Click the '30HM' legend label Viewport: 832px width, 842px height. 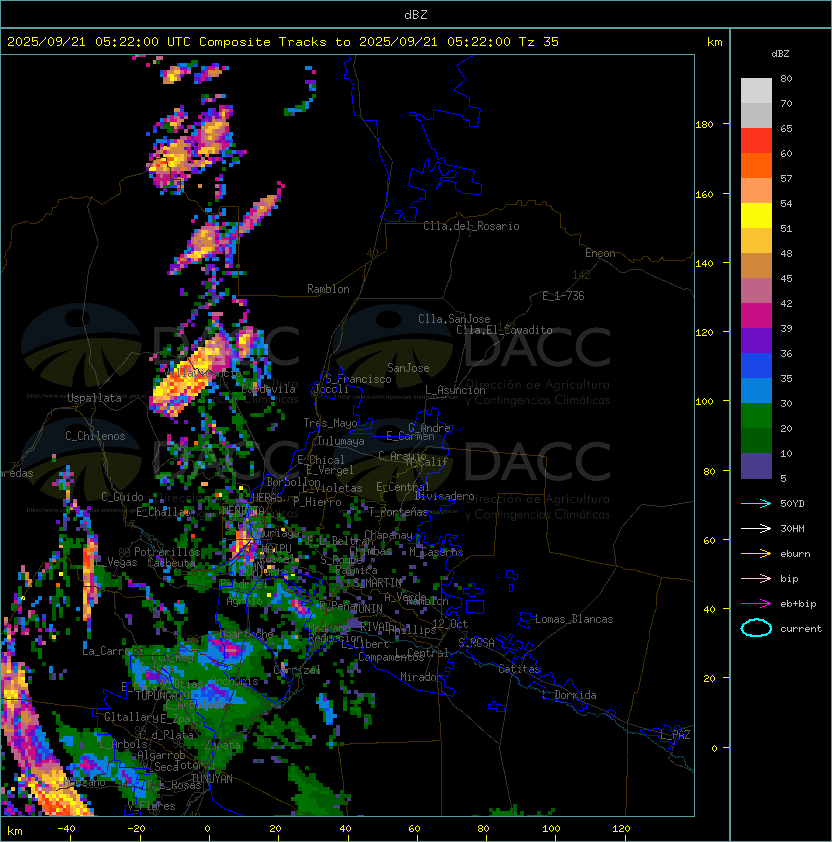click(792, 529)
